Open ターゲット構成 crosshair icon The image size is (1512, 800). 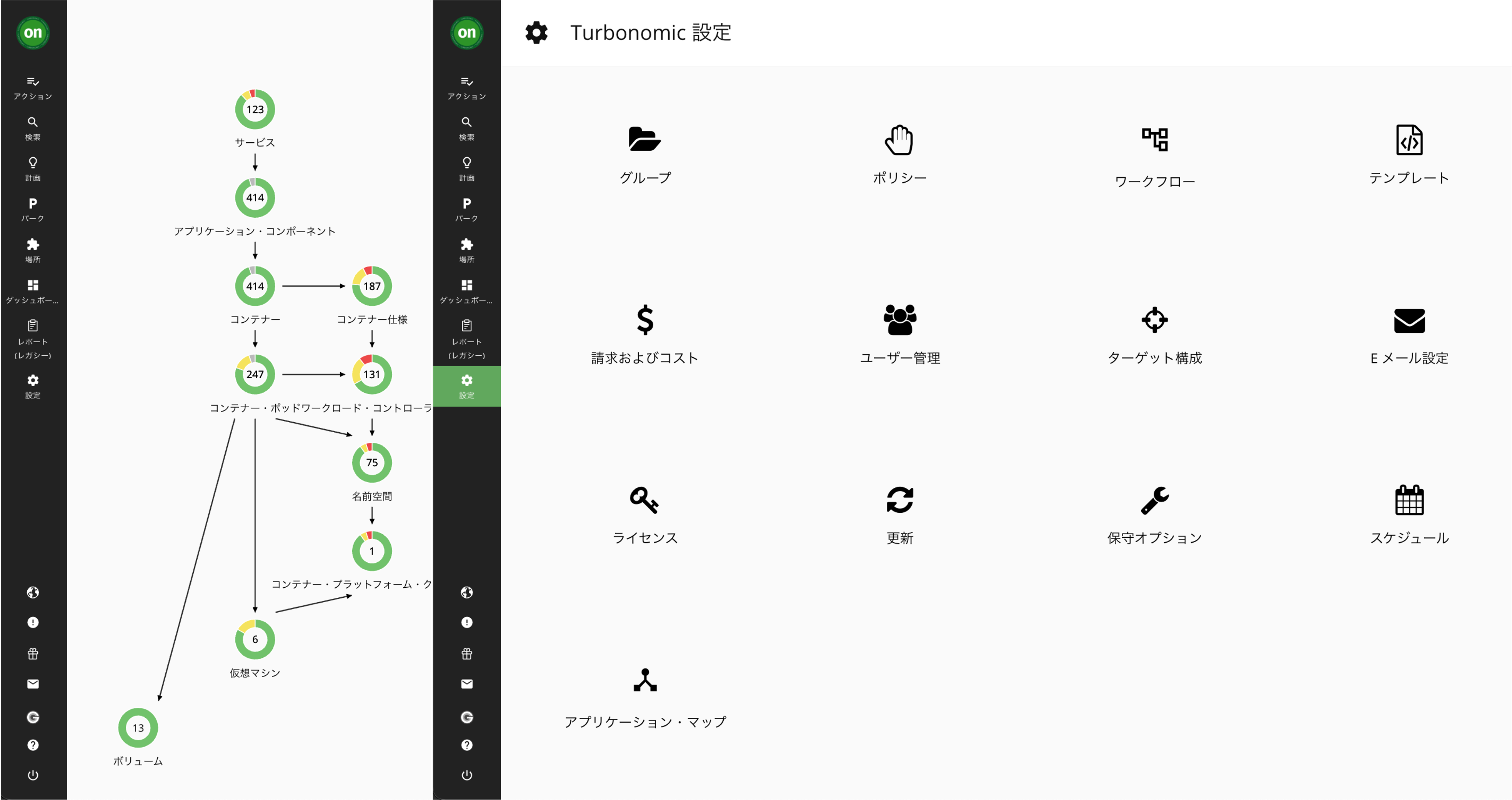click(1154, 320)
